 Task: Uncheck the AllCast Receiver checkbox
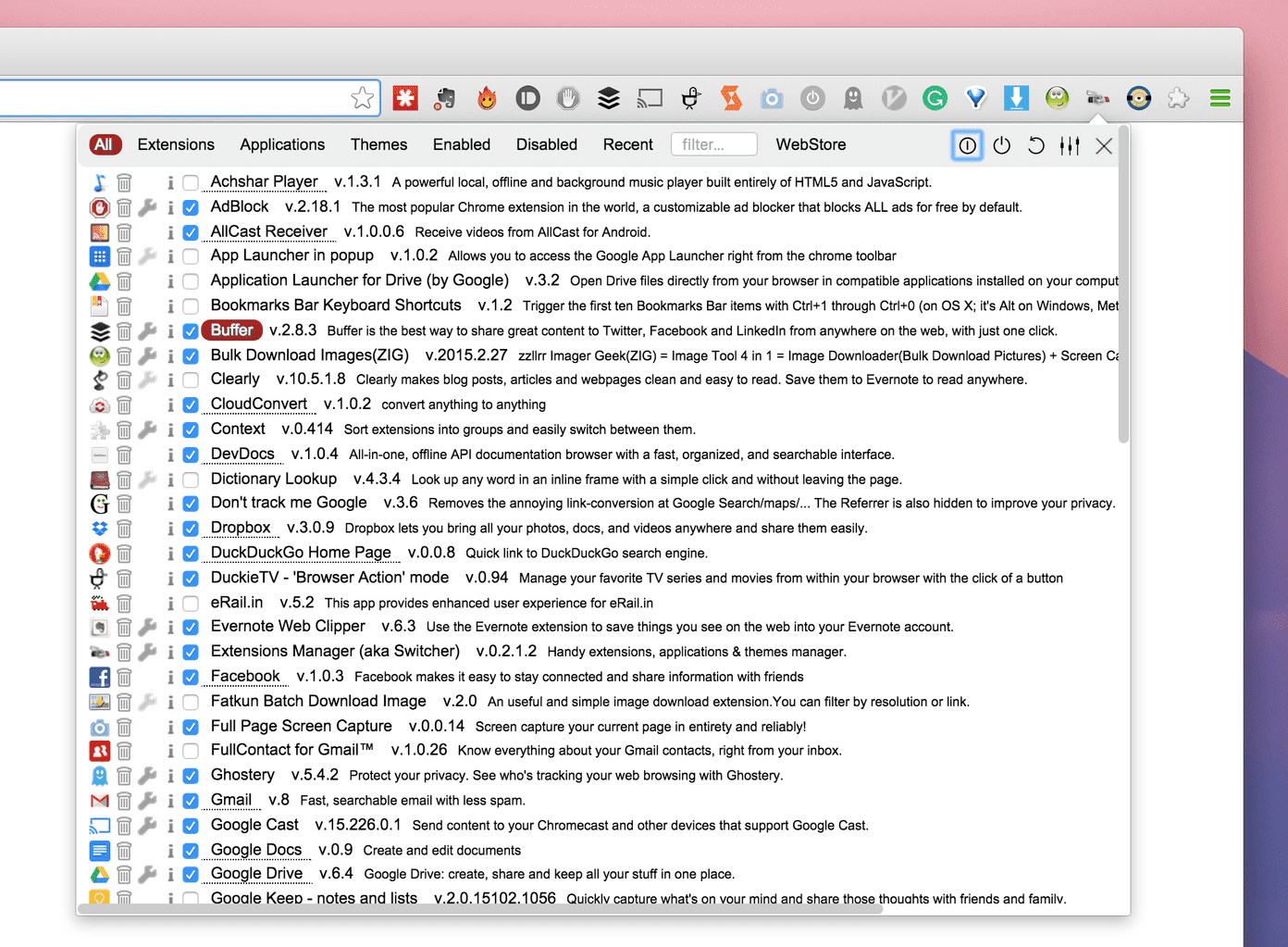[x=191, y=232]
